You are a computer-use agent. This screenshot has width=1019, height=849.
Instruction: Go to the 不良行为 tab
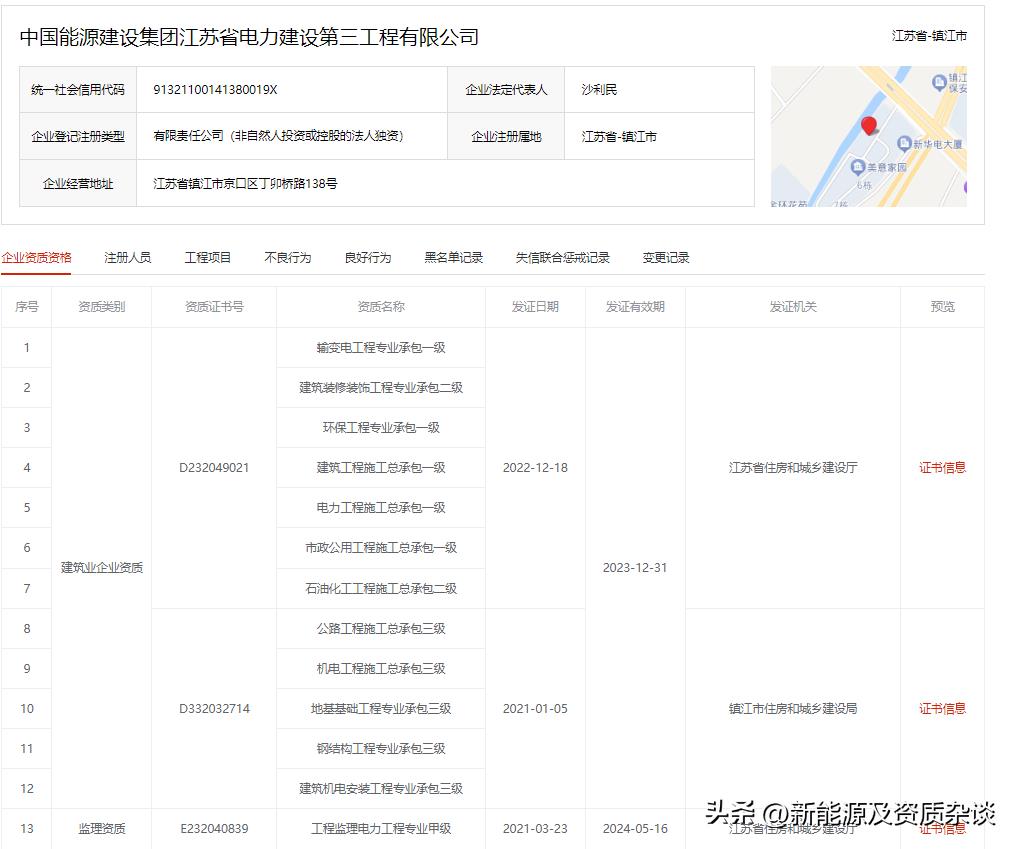point(287,257)
